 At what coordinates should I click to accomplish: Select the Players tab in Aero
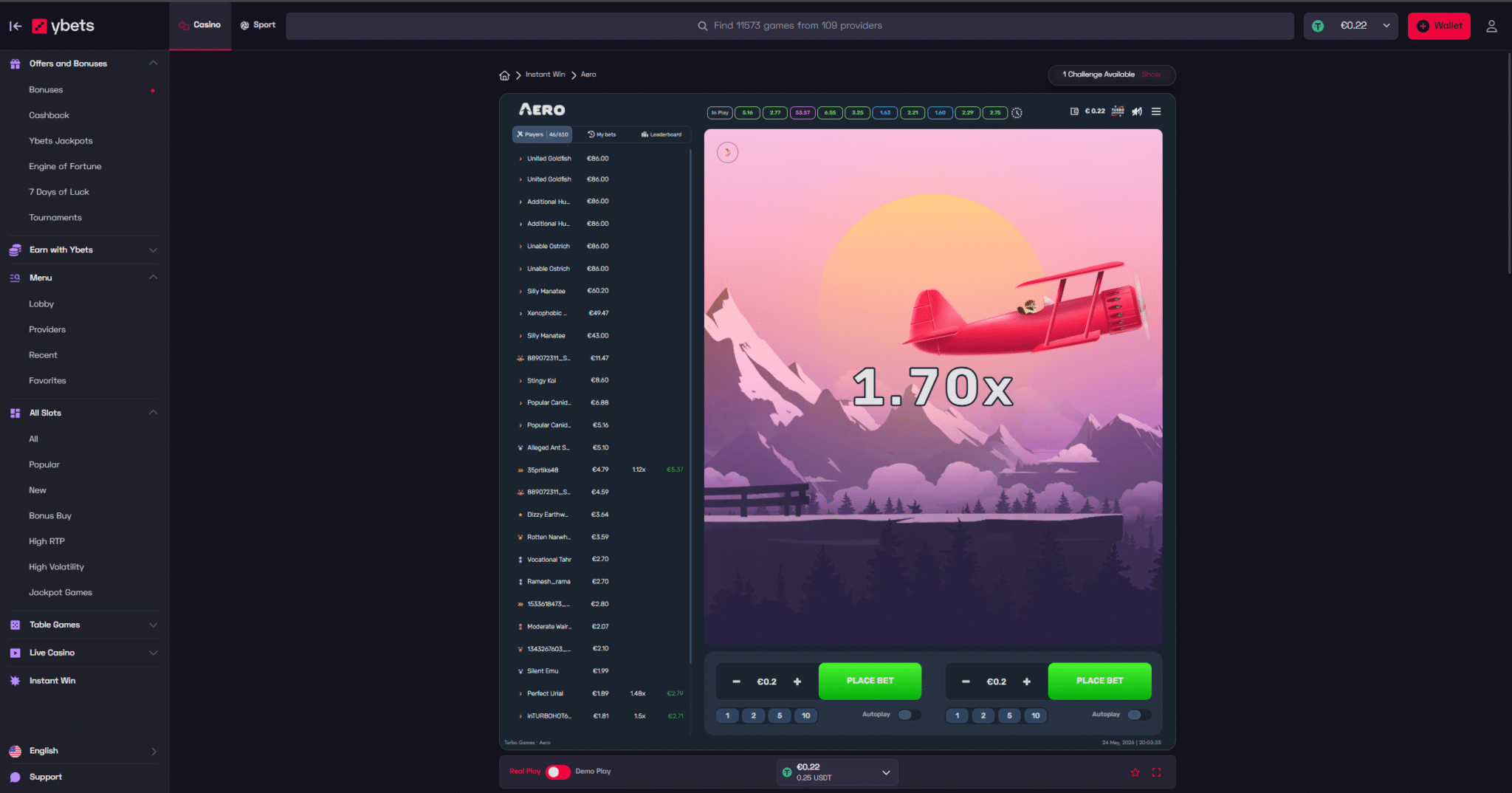[x=543, y=134]
